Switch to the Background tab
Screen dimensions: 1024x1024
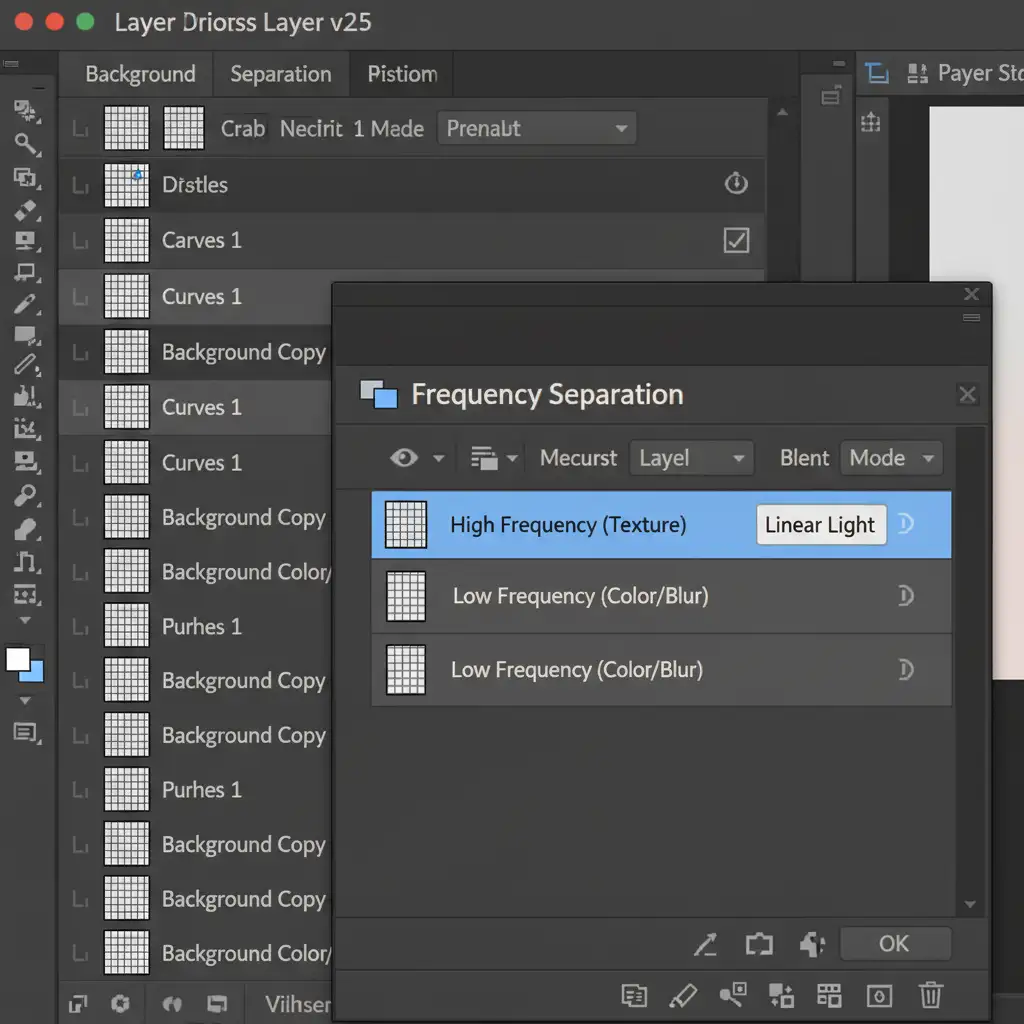(x=140, y=74)
